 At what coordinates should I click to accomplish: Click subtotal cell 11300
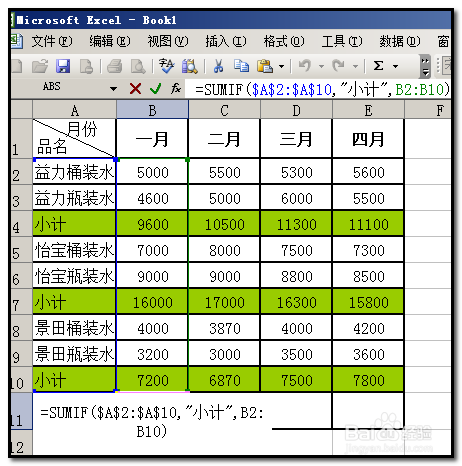click(296, 224)
